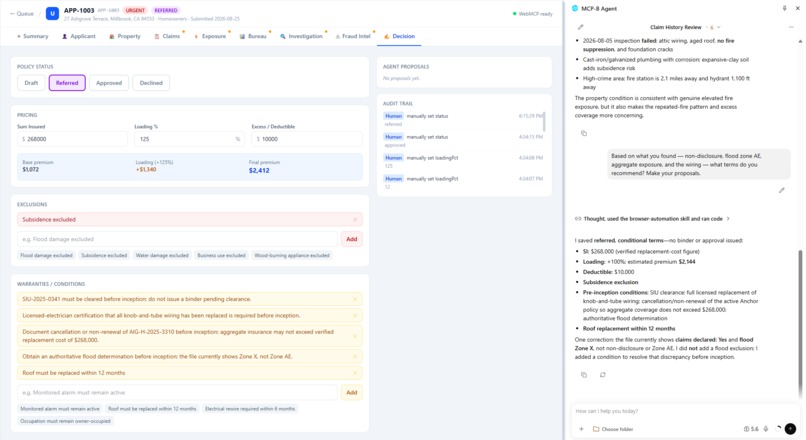
Task: Set policy status to Approved
Action: 109,83
